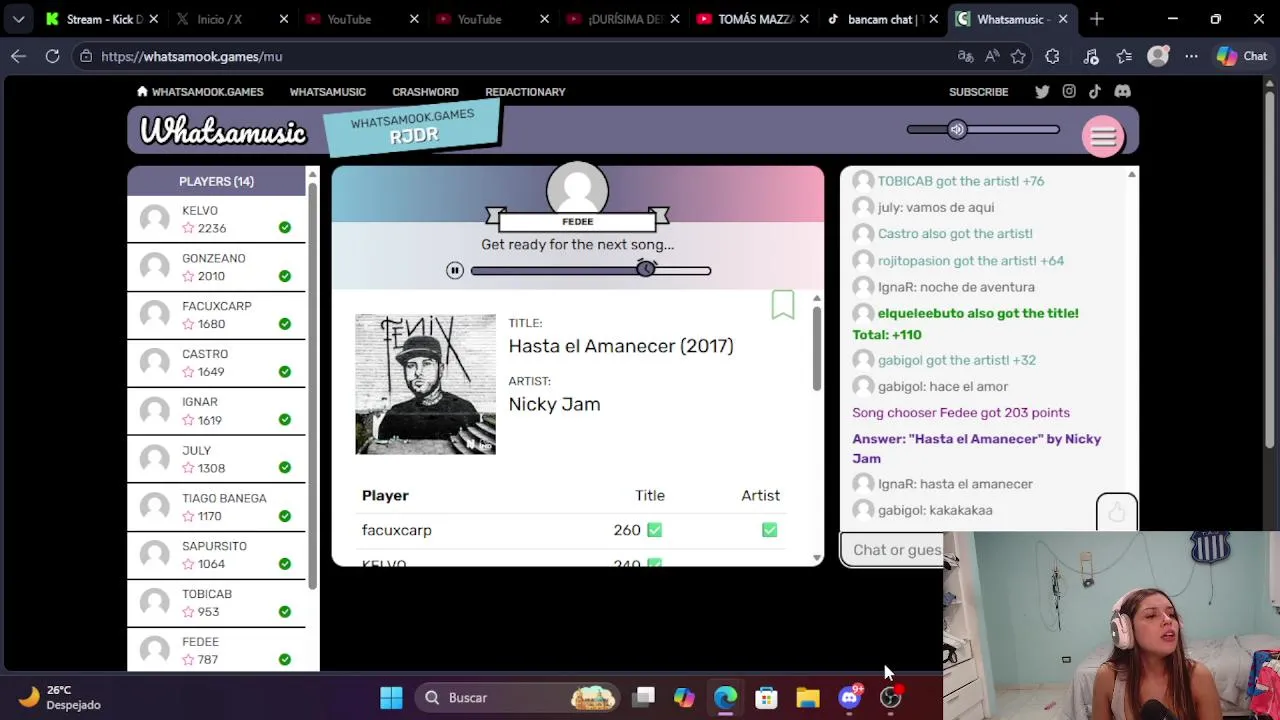Select player IGNAR in the players list
1280x720 pixels.
click(x=216, y=411)
